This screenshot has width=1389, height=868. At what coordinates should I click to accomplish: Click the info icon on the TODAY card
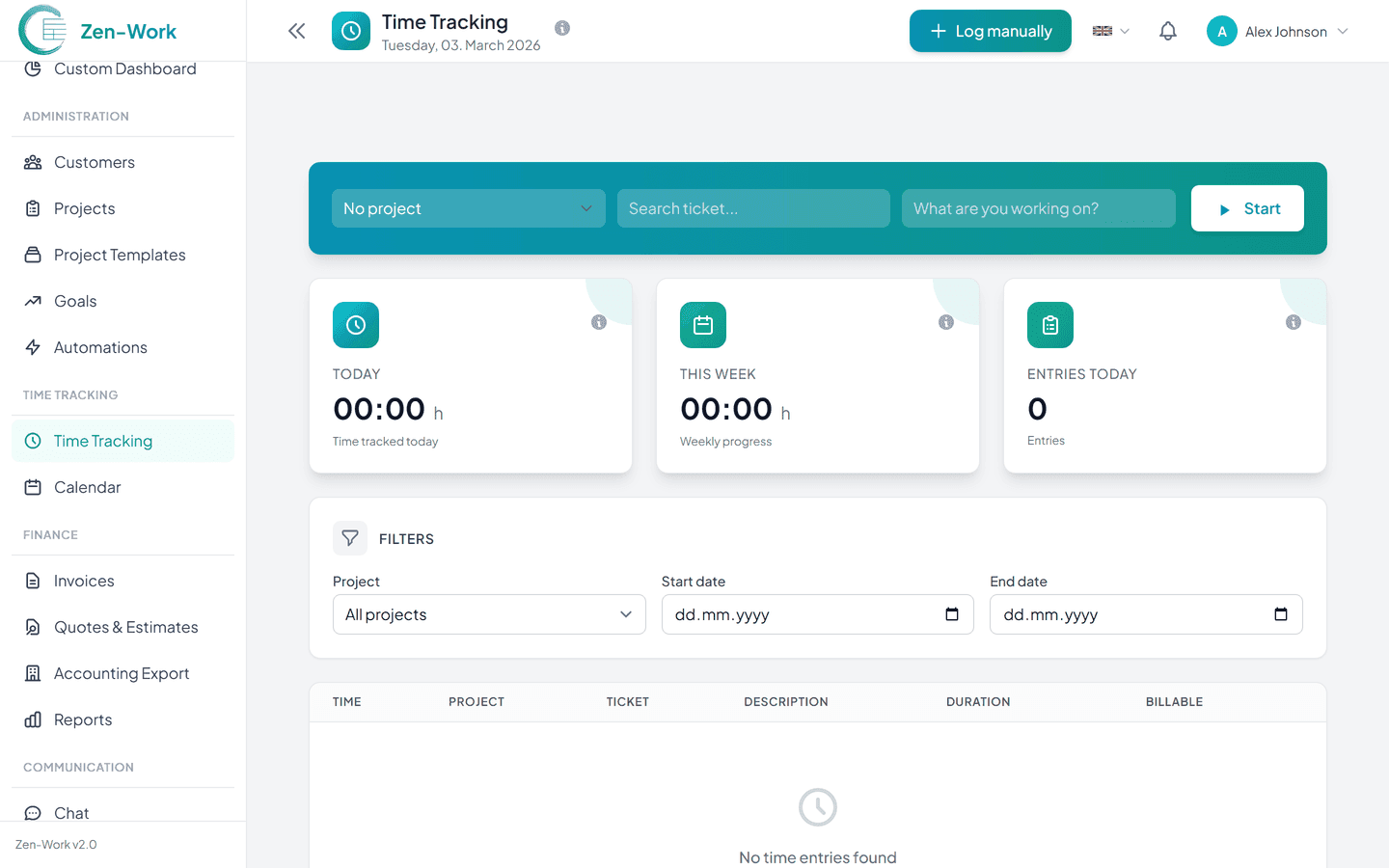coord(598,322)
